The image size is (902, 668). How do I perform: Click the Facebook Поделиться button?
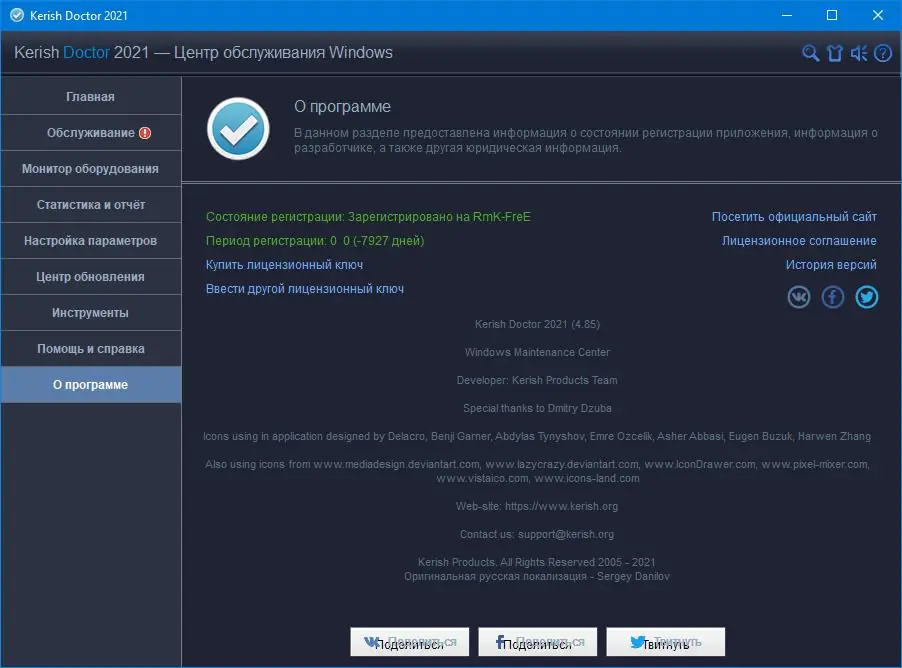pos(537,642)
